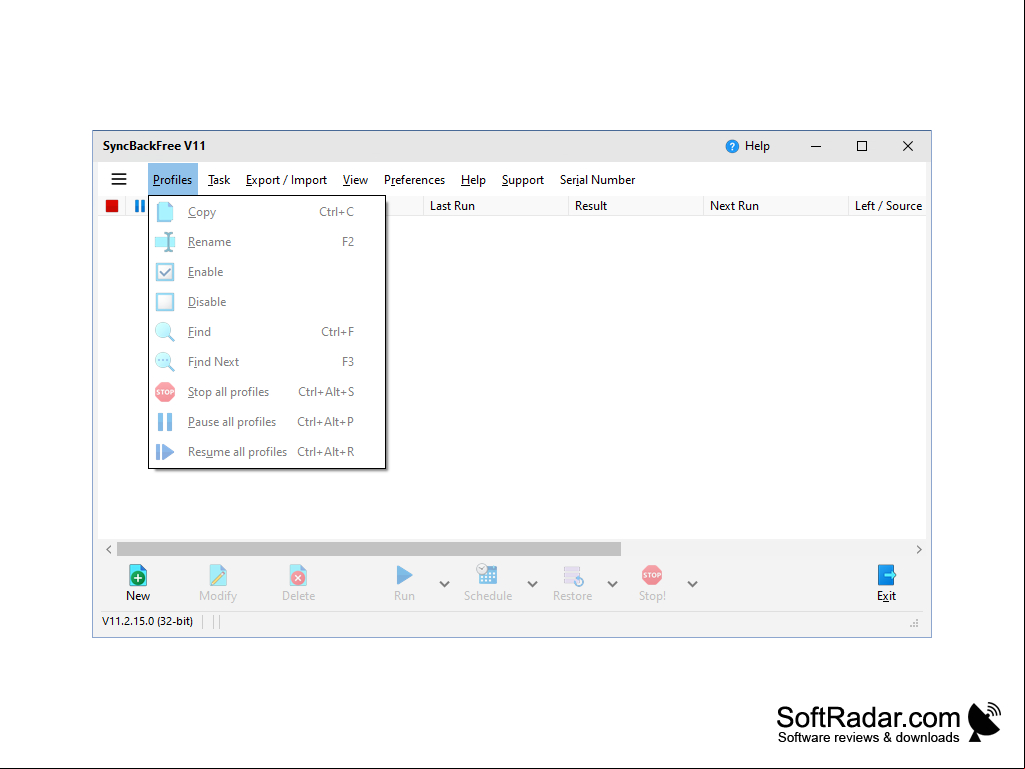
Task: Click the Delete profile icon
Action: click(298, 575)
